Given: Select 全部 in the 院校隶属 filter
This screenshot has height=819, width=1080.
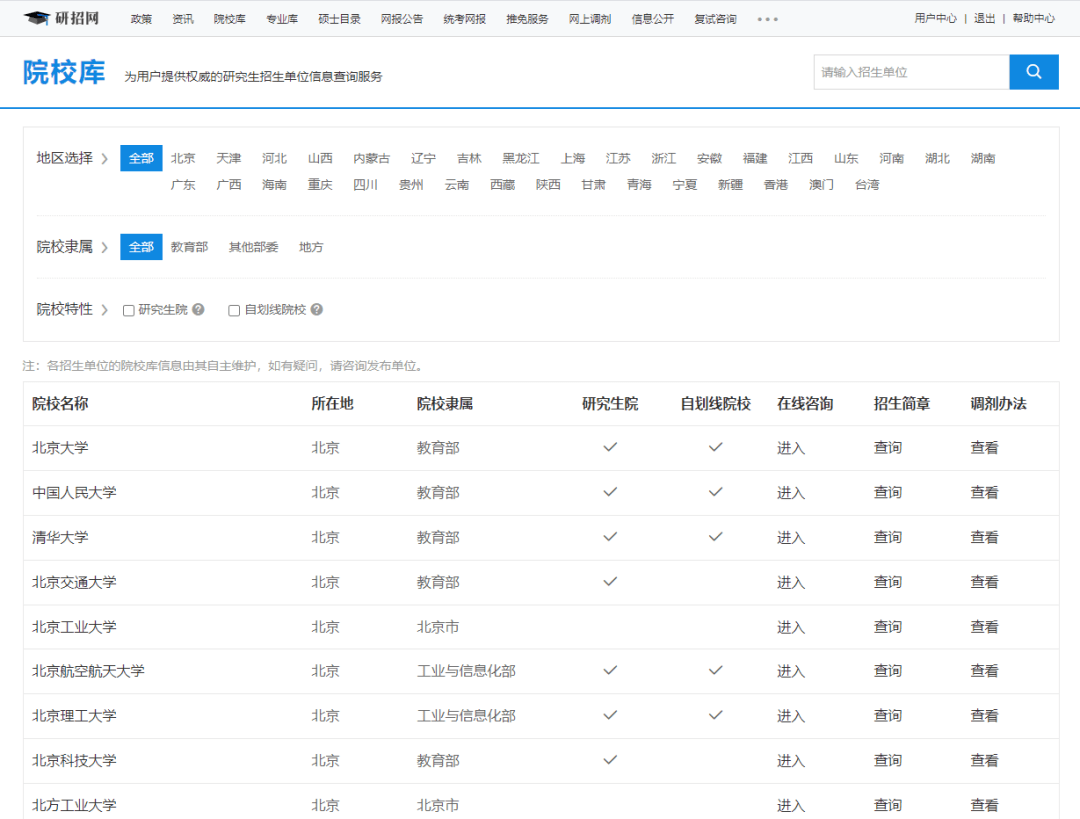Looking at the screenshot, I should (x=141, y=247).
